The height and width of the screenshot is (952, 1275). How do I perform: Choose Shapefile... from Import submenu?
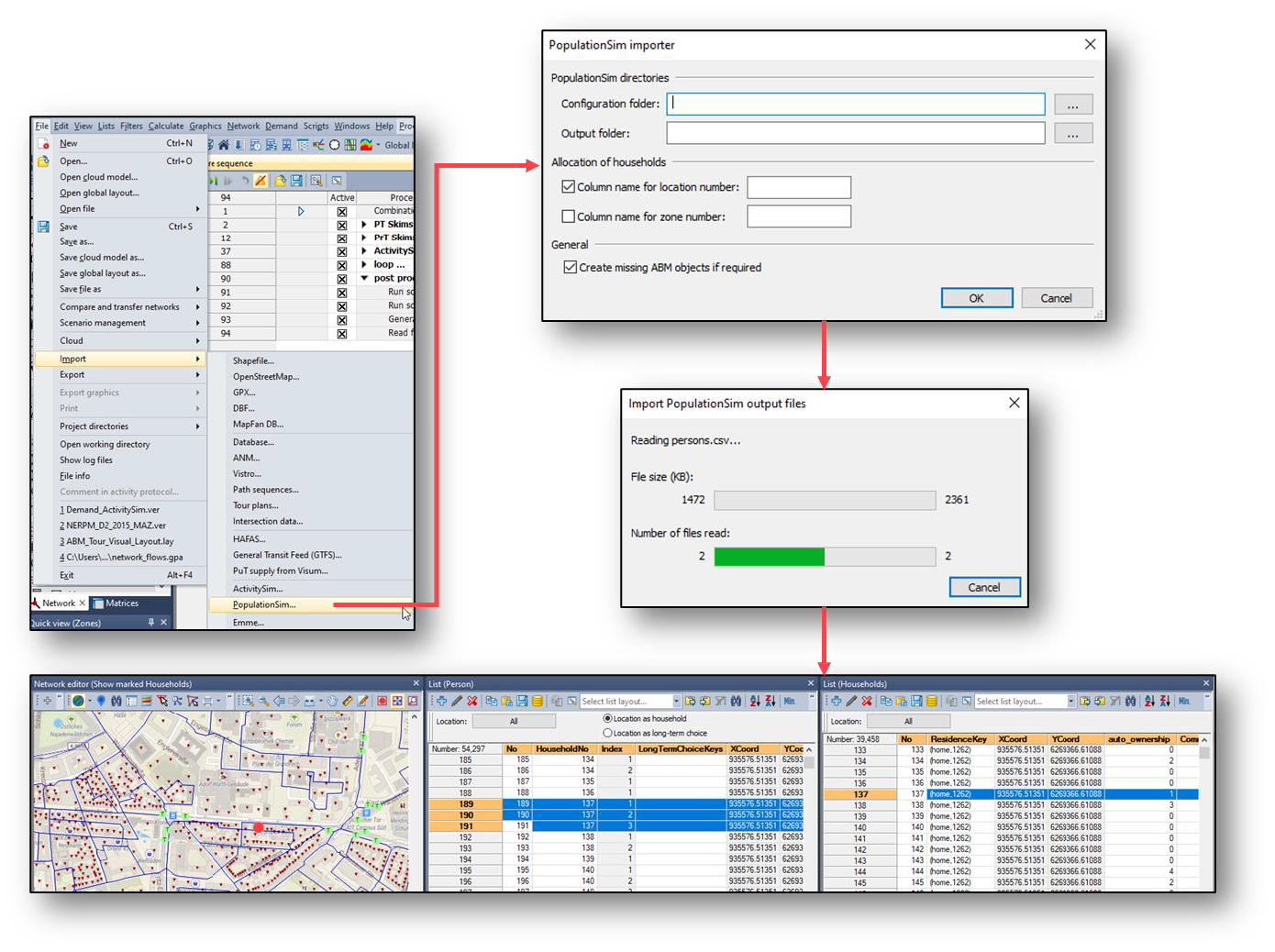[x=253, y=360]
